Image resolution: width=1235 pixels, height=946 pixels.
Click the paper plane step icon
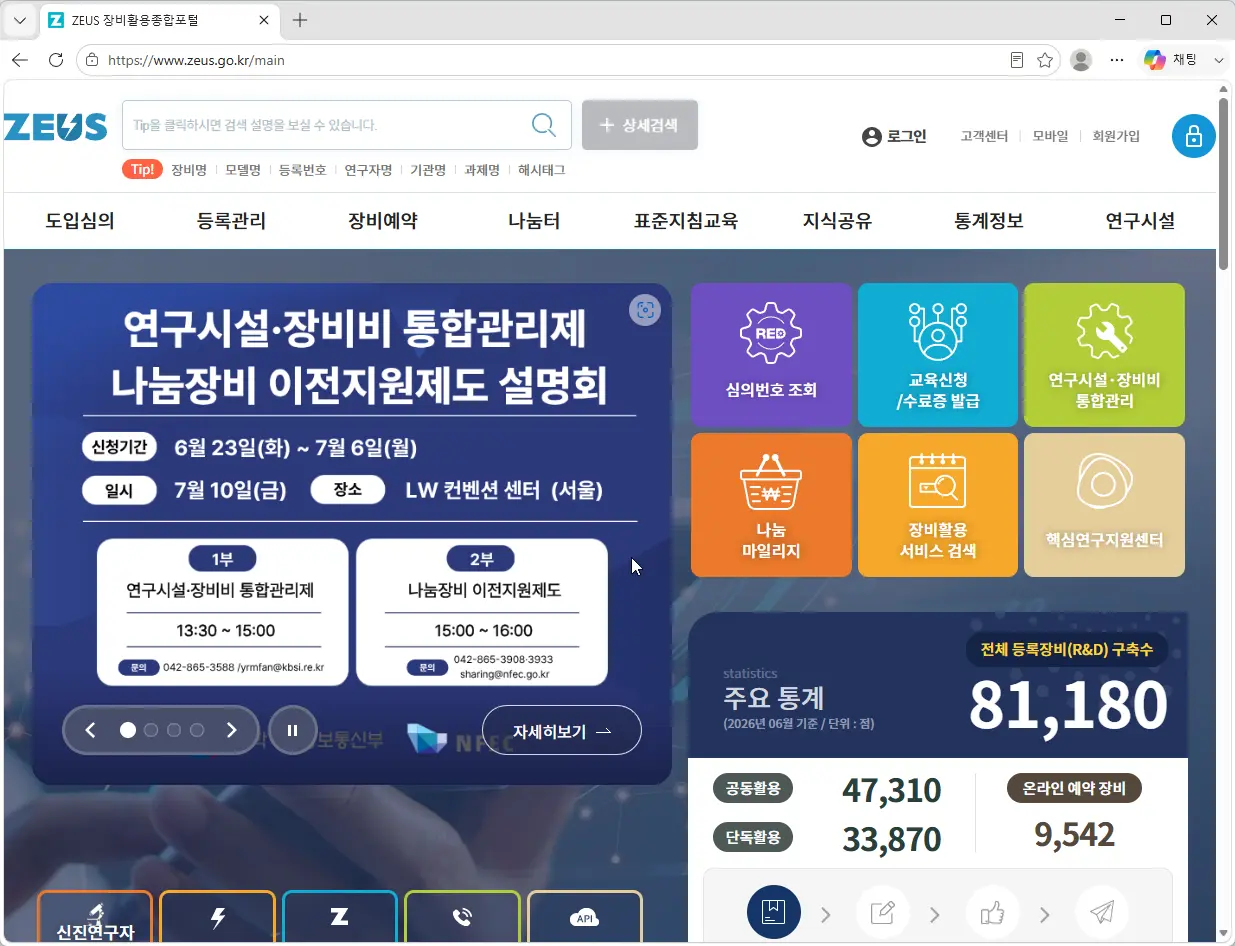[1102, 912]
